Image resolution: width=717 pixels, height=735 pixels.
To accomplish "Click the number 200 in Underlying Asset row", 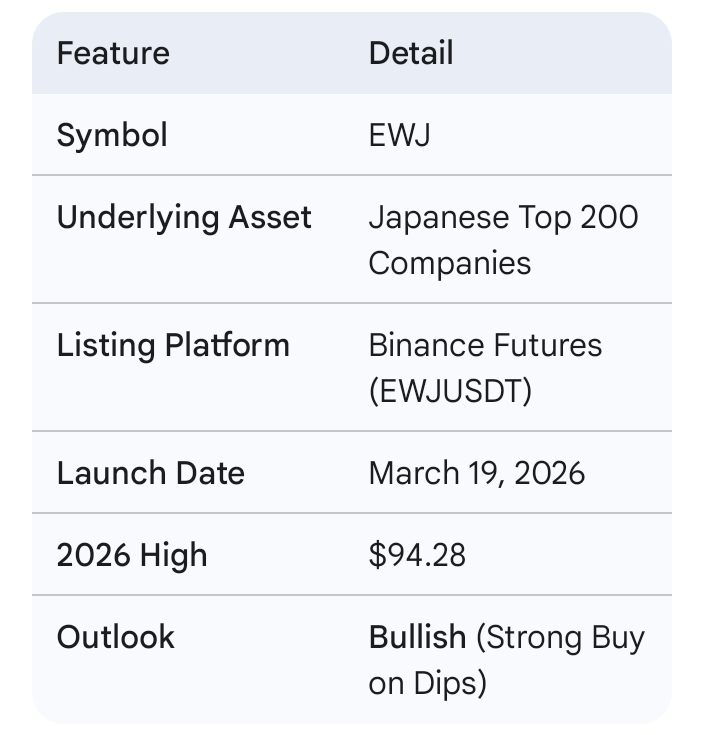I will tap(606, 217).
